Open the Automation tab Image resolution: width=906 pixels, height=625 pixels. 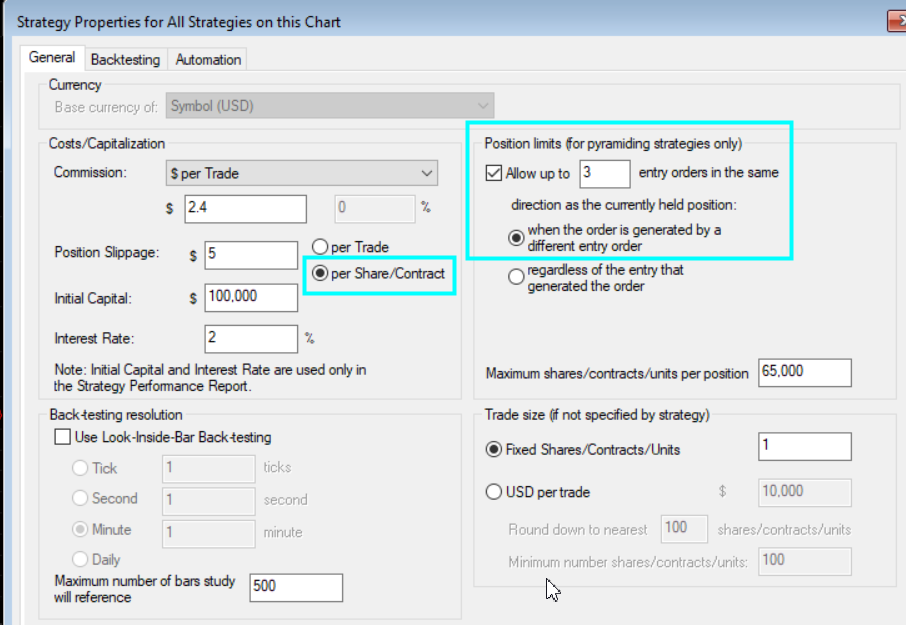click(x=208, y=60)
